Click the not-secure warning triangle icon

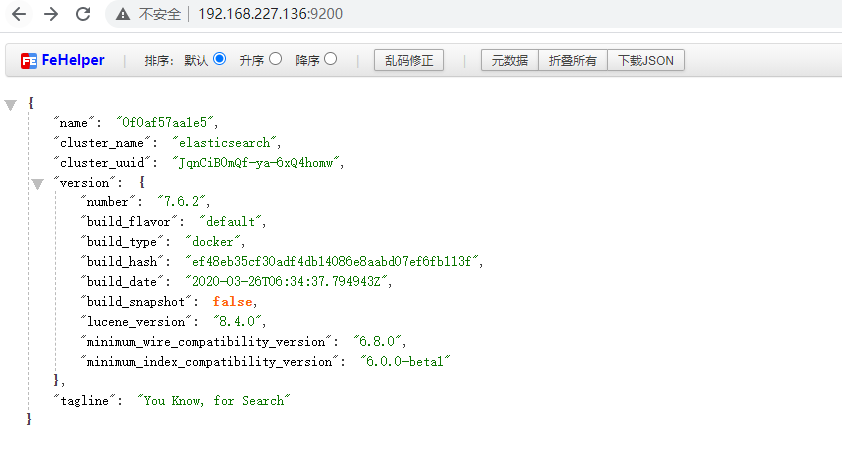click(x=123, y=14)
